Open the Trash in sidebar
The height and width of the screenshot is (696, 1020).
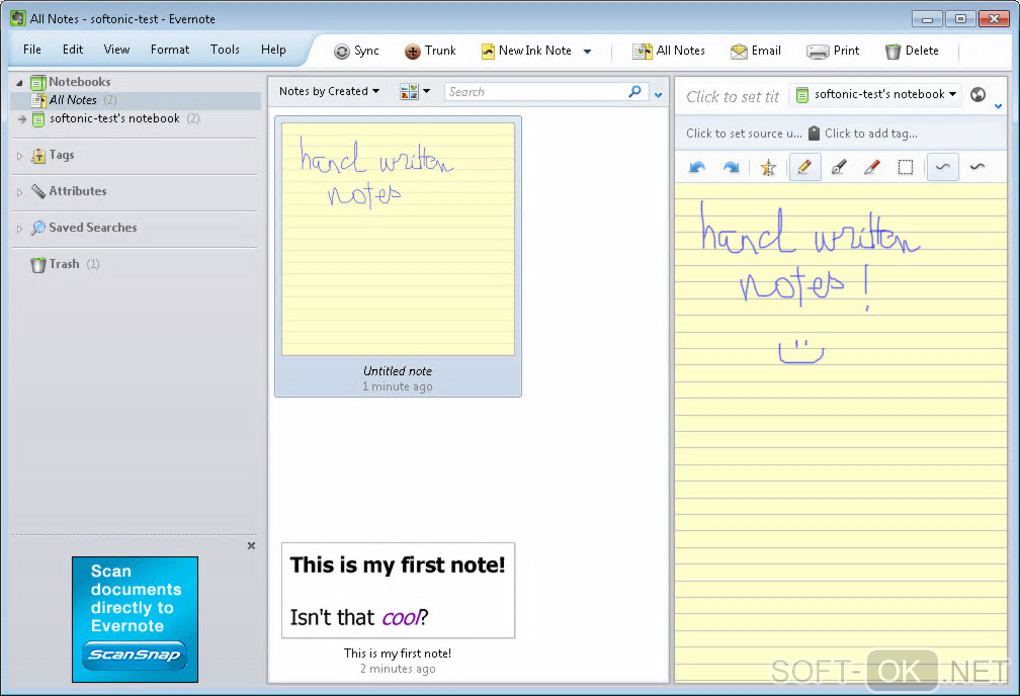(x=64, y=264)
